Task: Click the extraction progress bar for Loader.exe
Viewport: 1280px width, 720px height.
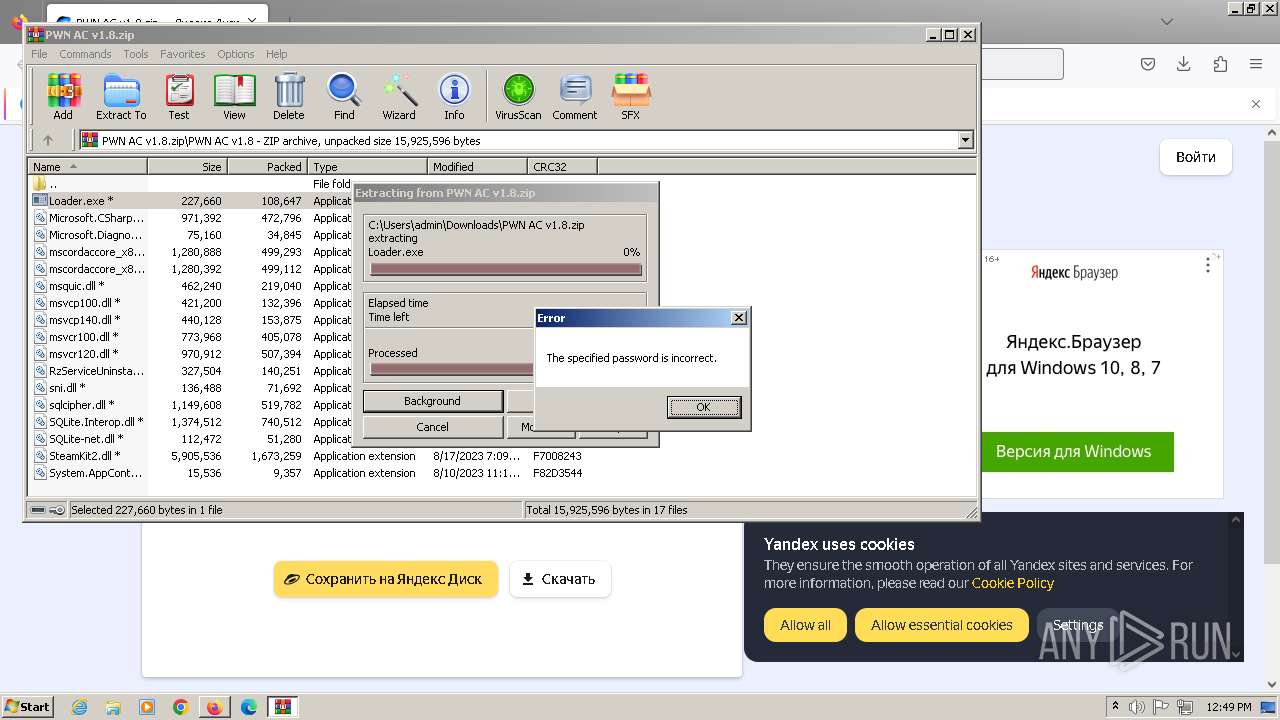Action: [x=505, y=269]
